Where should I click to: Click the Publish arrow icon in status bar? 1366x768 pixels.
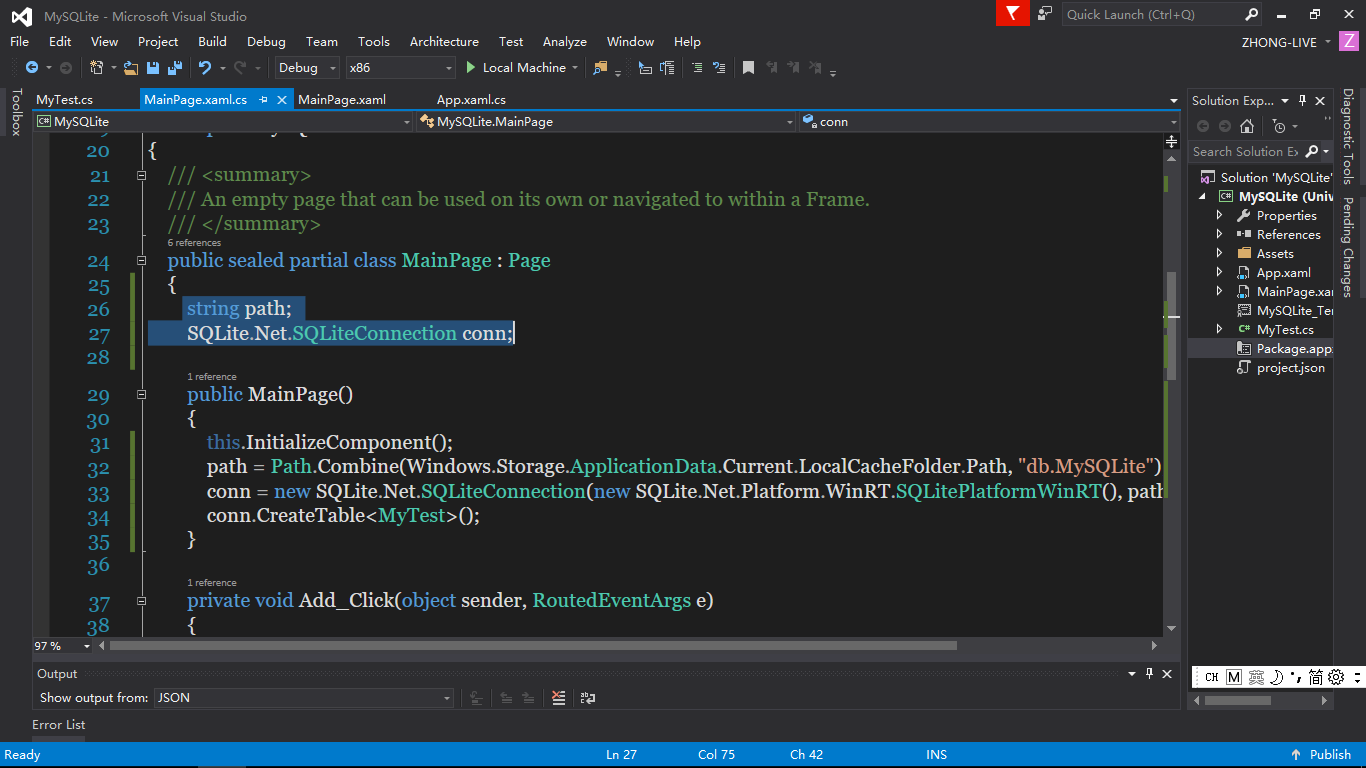click(1296, 755)
